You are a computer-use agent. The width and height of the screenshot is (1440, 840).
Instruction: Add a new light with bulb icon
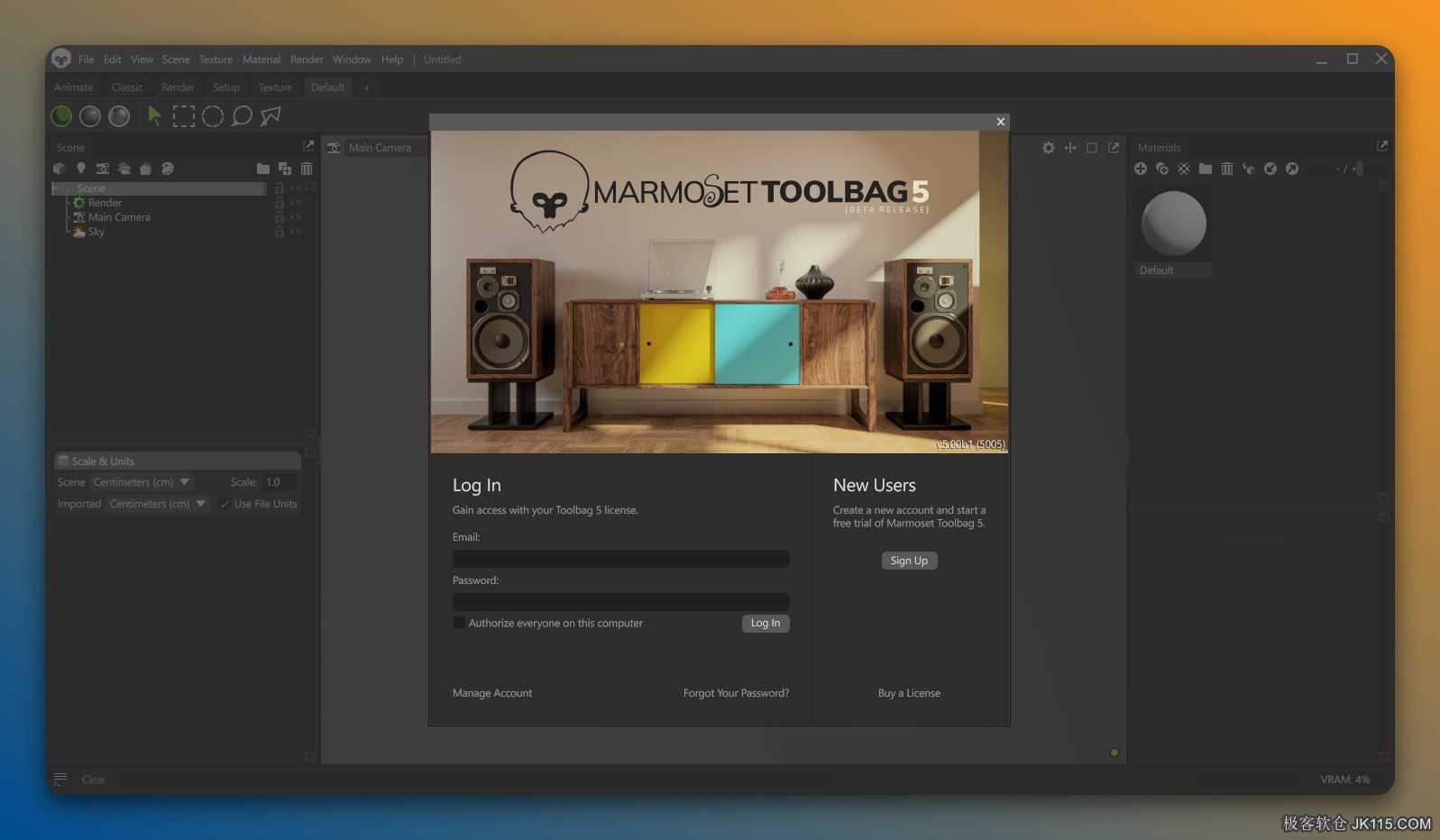click(x=81, y=169)
